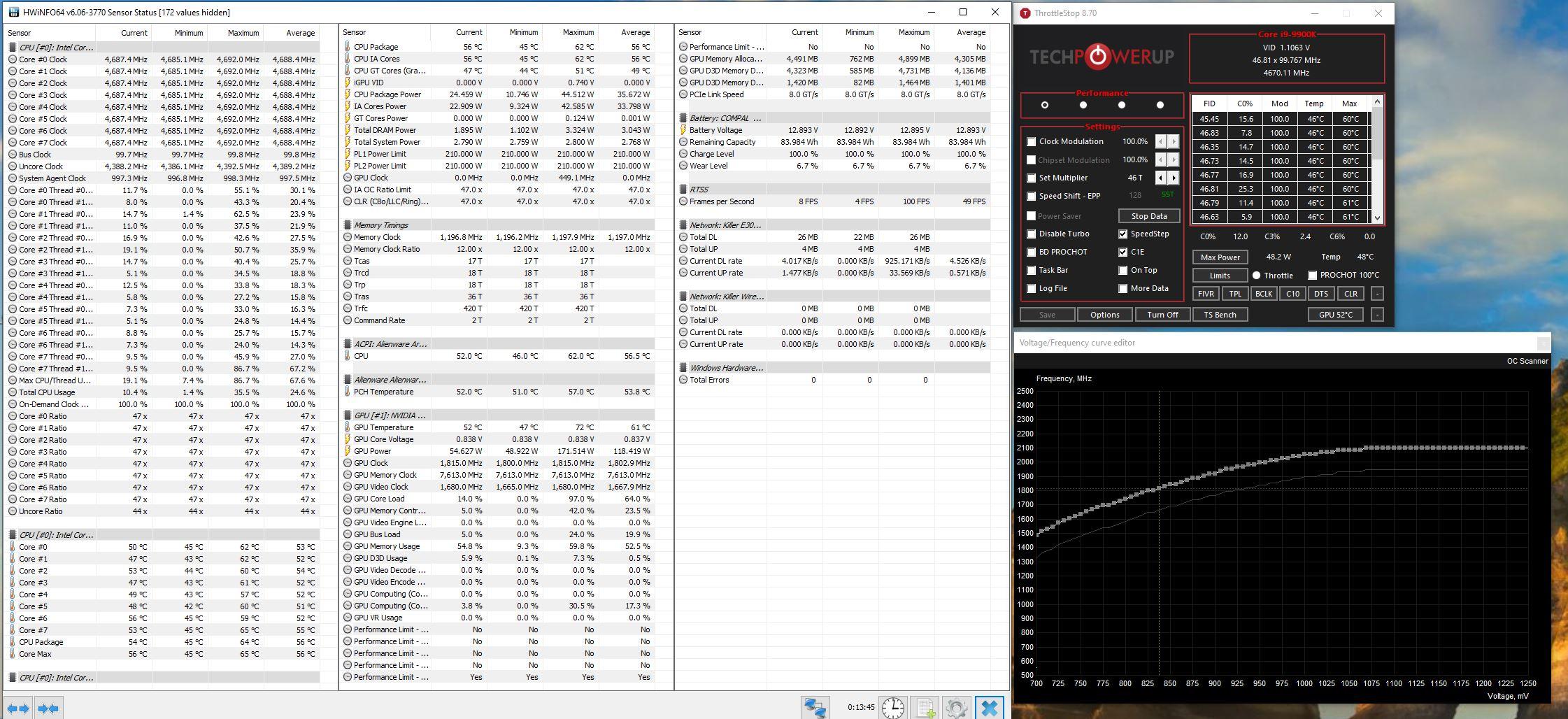Uncheck the SpeedStep checkbox
Image resolution: width=1568 pixels, height=719 pixels.
(x=1123, y=234)
